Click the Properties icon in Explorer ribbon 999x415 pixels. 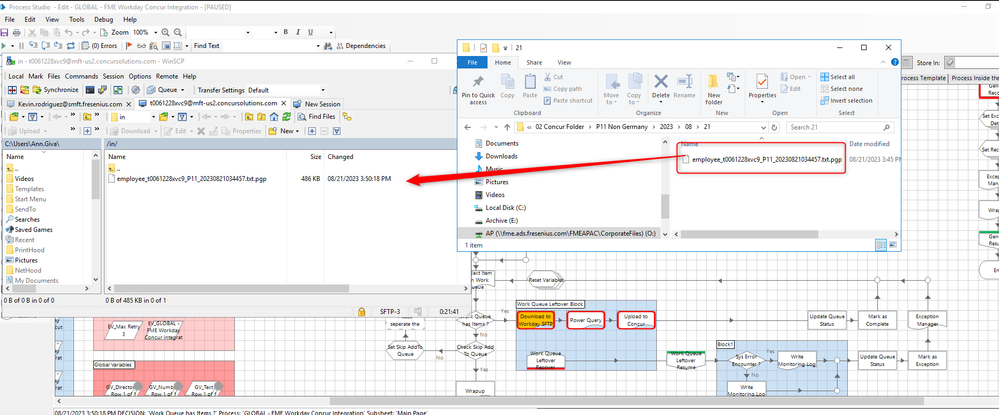pos(761,82)
